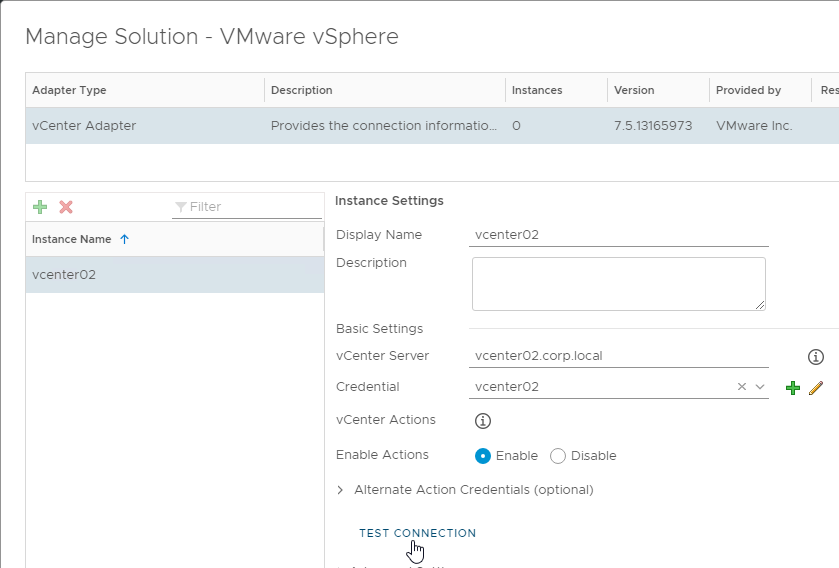This screenshot has height=568, width=839.
Task: Edit credential with pencil icon
Action: click(x=816, y=388)
